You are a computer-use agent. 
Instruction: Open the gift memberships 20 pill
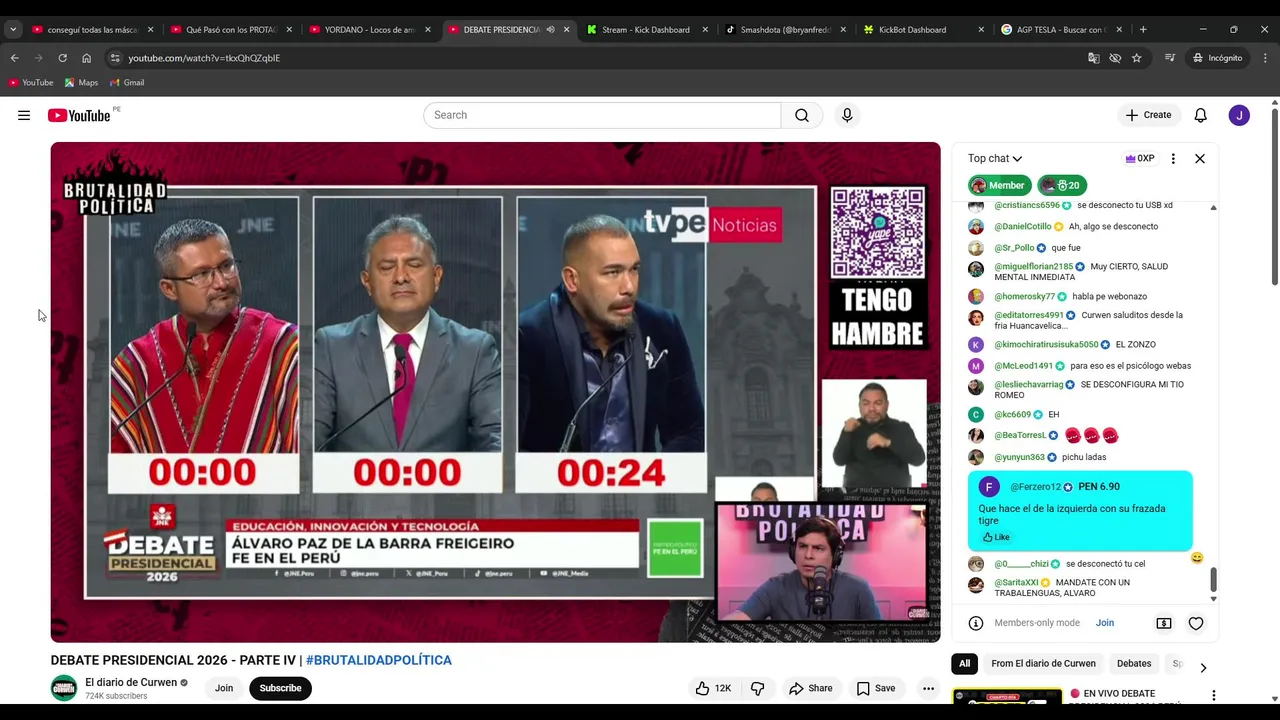click(1062, 185)
